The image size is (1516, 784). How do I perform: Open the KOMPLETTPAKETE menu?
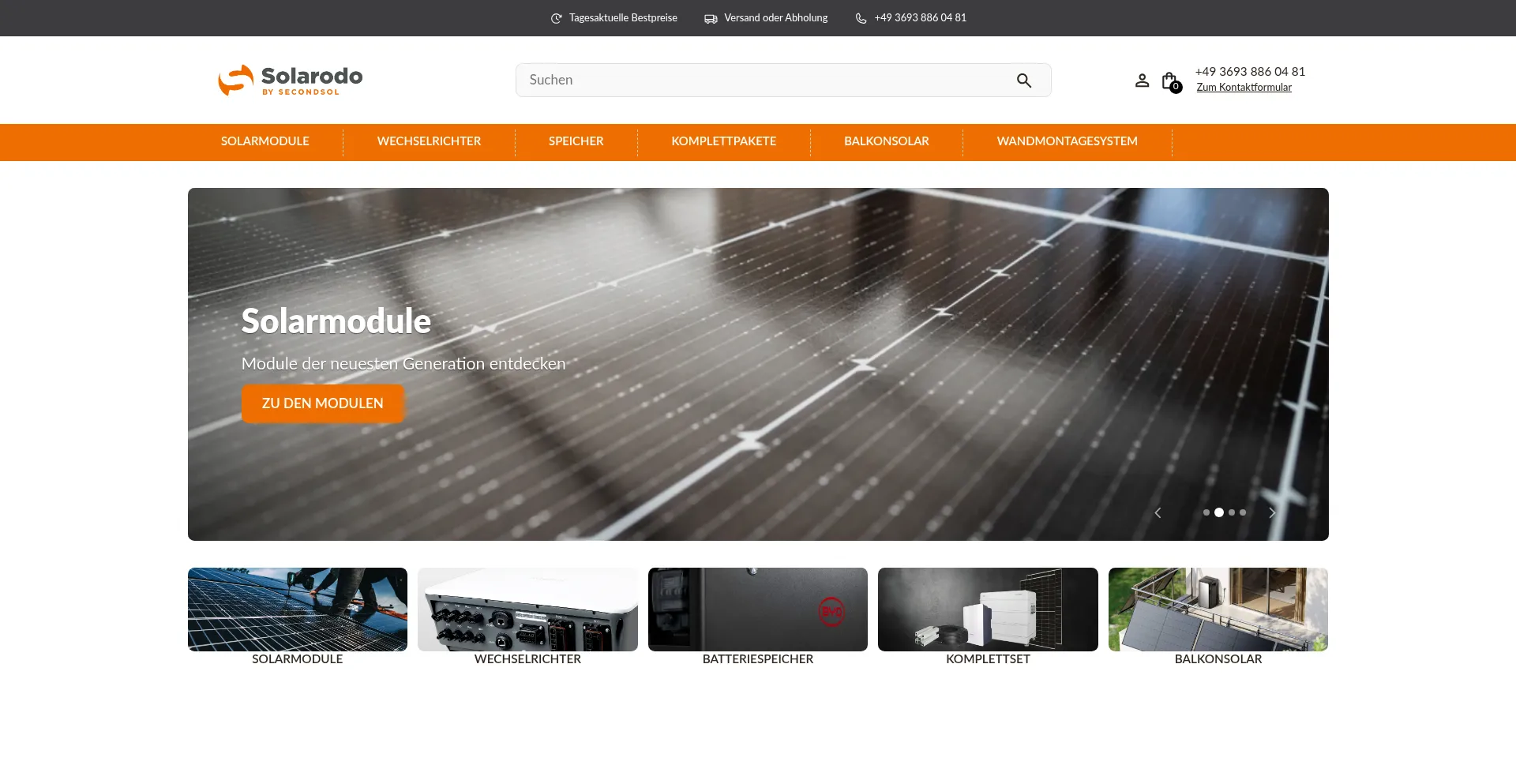(723, 142)
